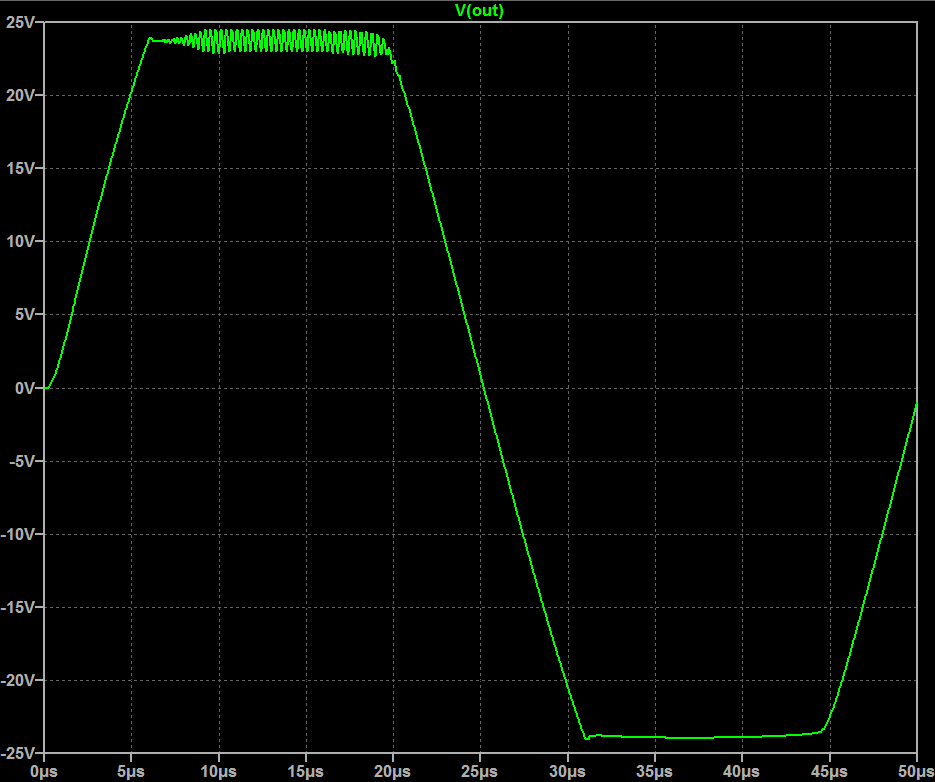
Task: Click the 15µs time axis label
Action: click(x=305, y=772)
